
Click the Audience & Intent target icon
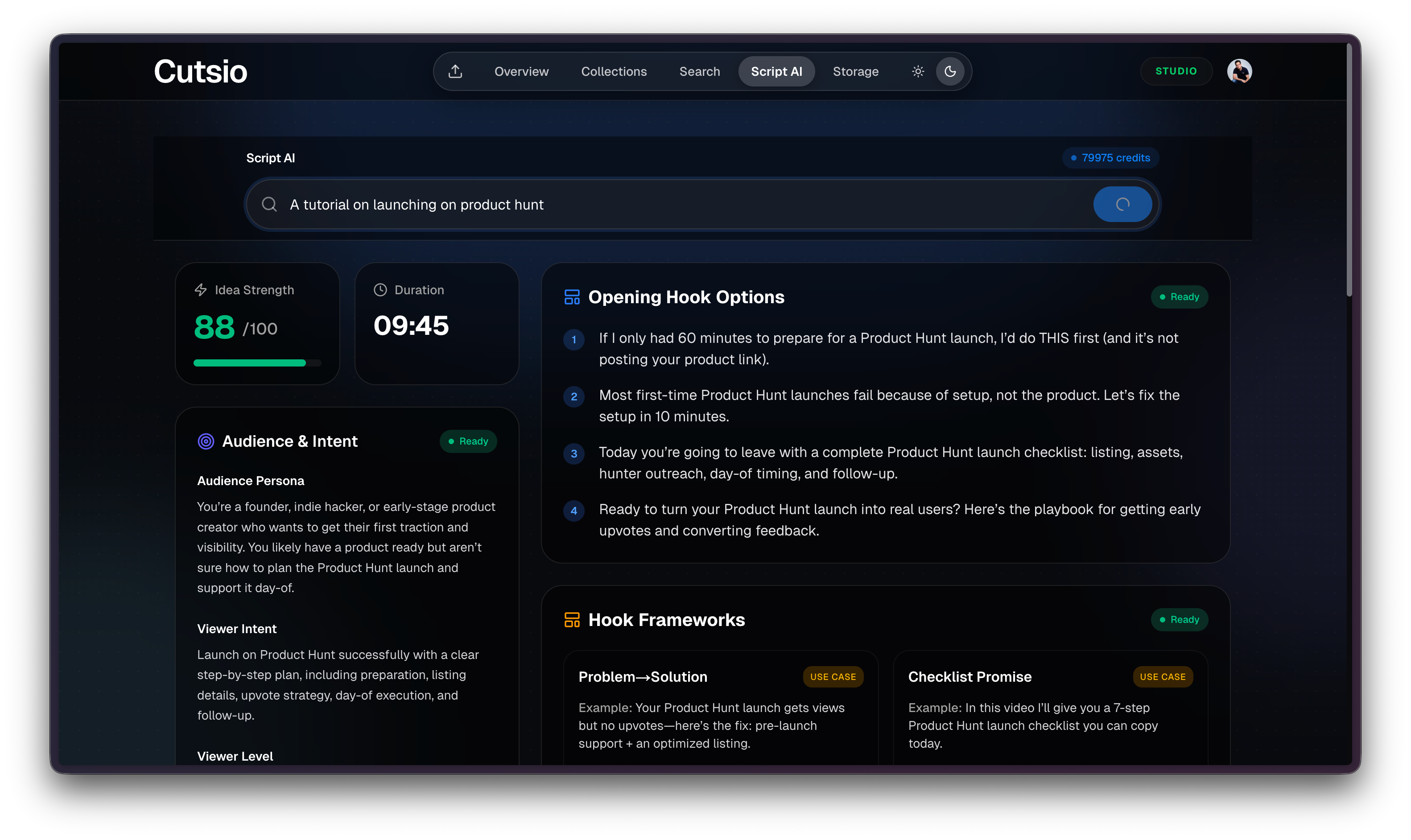click(x=206, y=441)
